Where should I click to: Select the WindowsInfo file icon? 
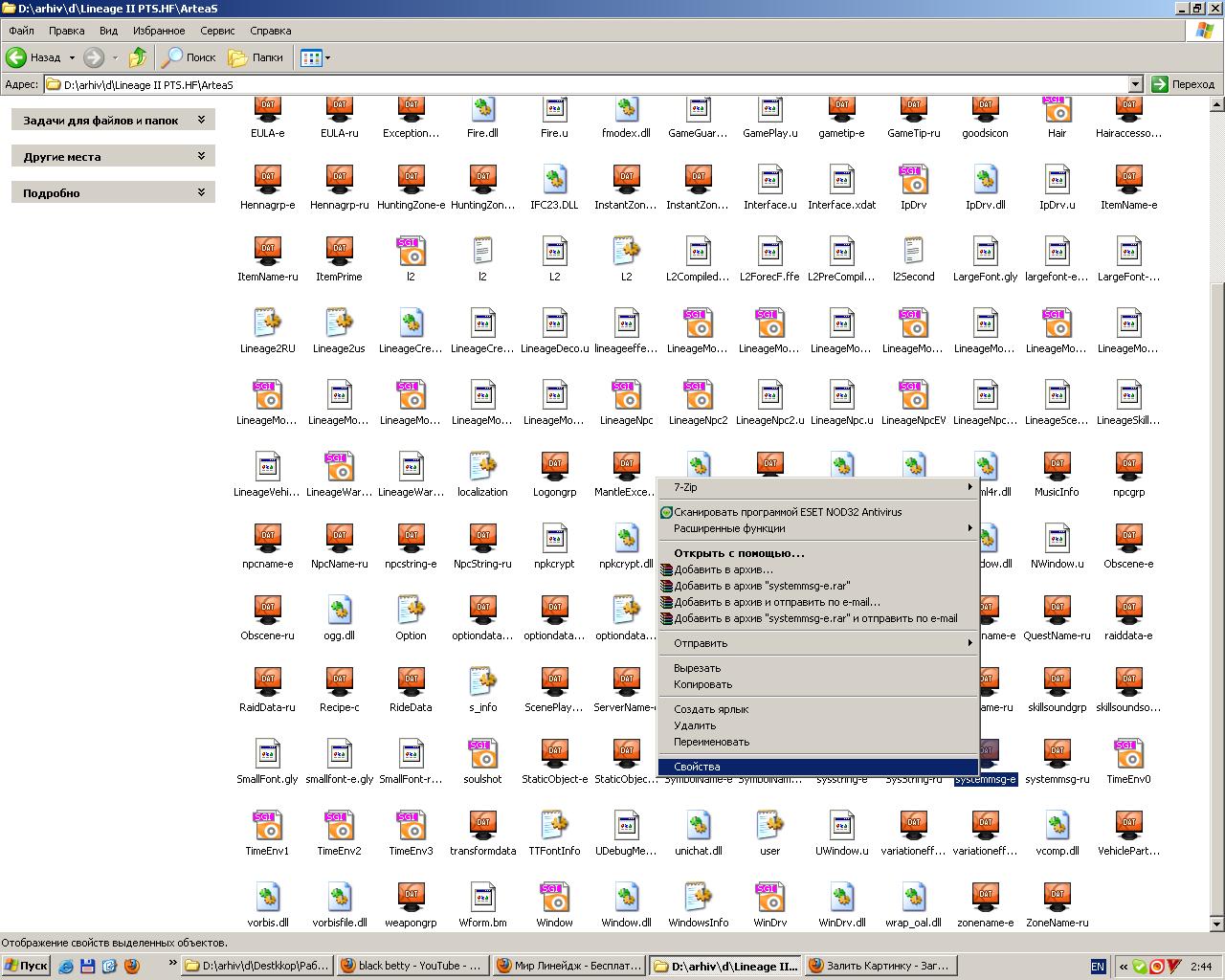(x=698, y=898)
